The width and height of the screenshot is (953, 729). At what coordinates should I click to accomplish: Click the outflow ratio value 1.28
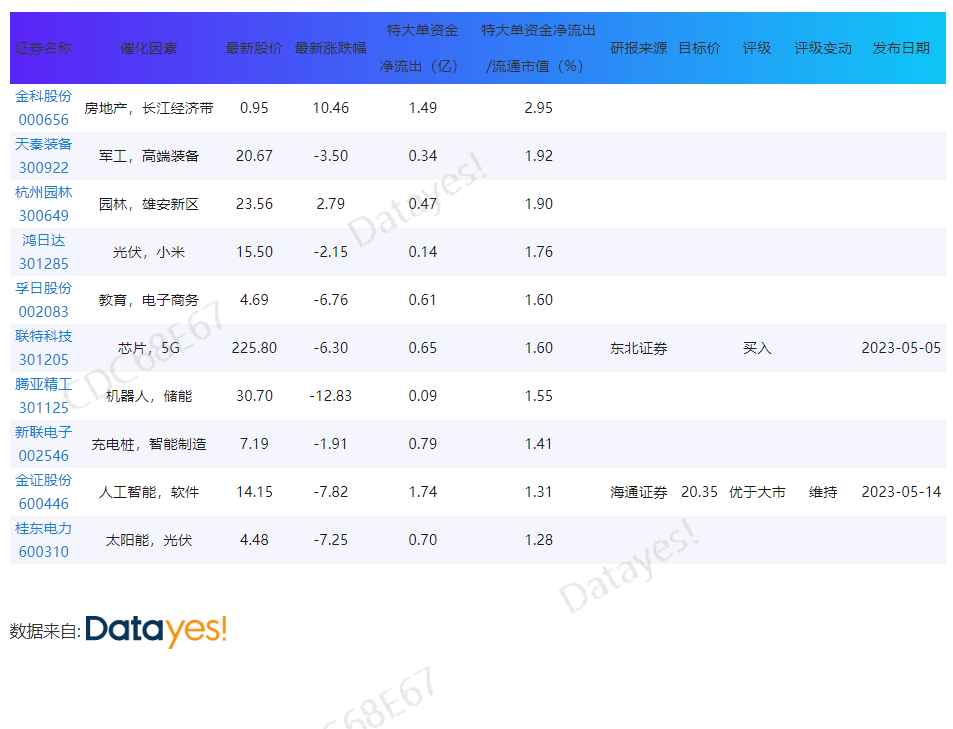coord(538,540)
